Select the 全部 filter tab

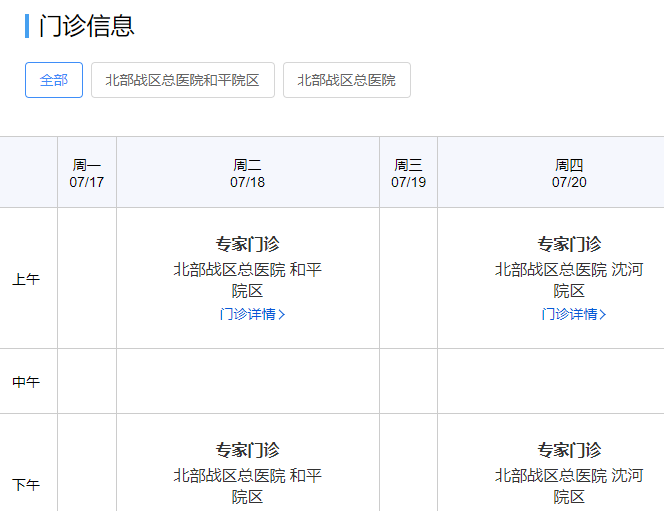point(53,80)
